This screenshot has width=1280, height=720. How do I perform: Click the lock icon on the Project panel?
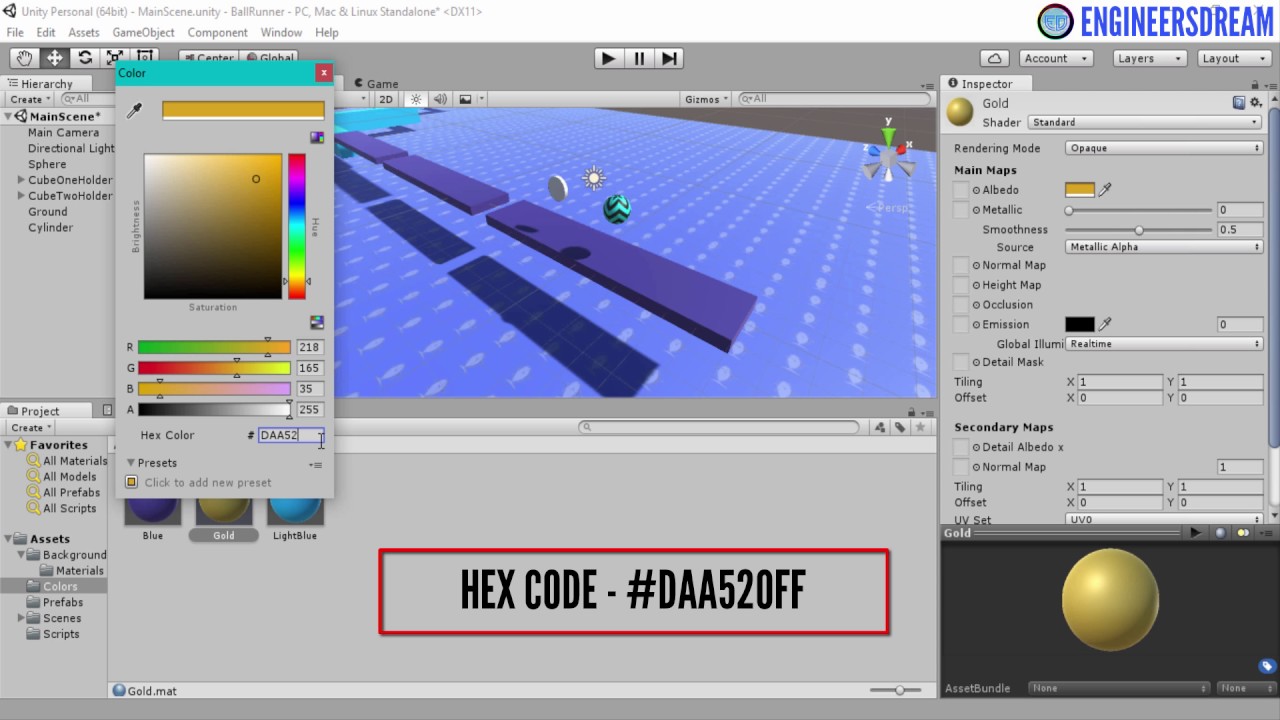[x=912, y=411]
